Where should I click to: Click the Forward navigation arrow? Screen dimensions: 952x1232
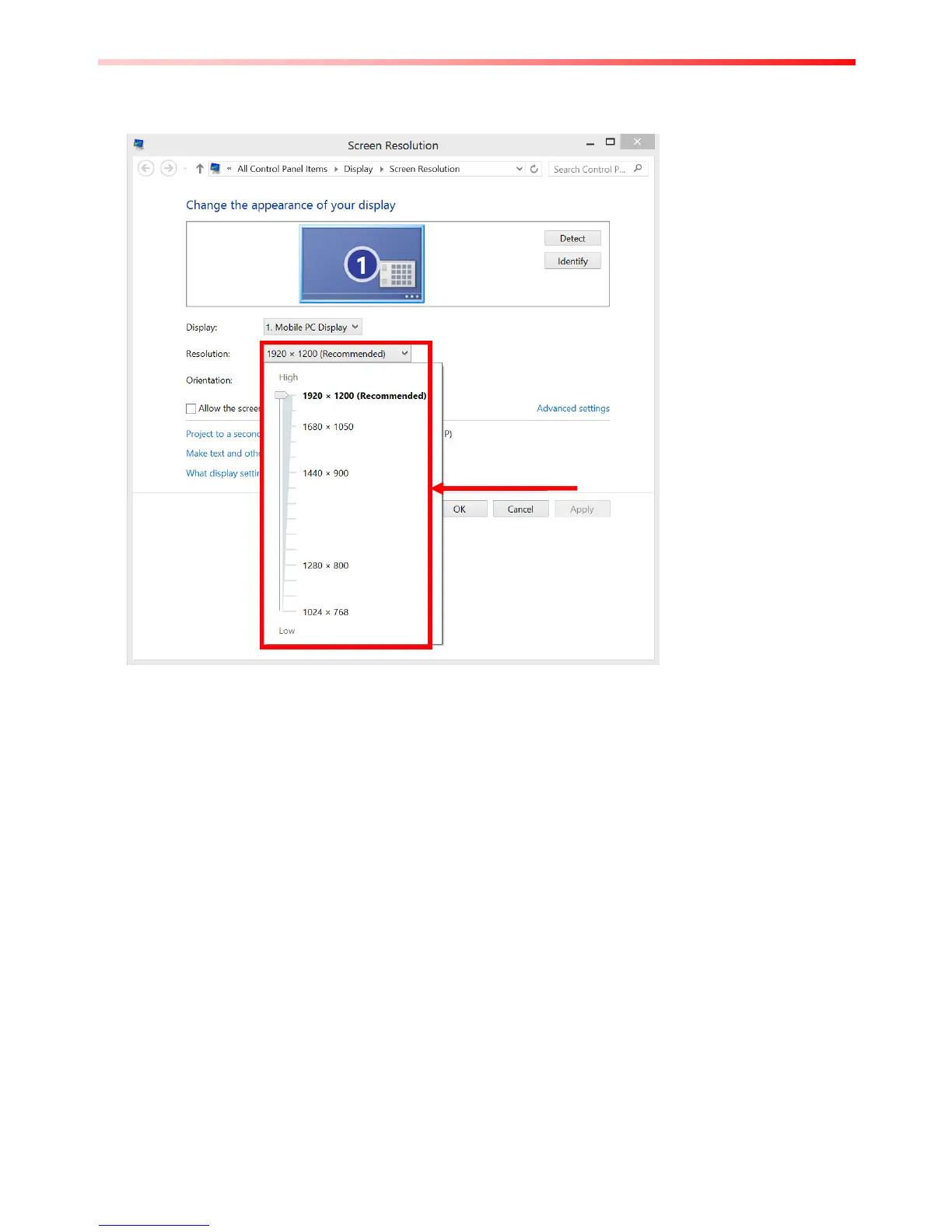(x=168, y=168)
